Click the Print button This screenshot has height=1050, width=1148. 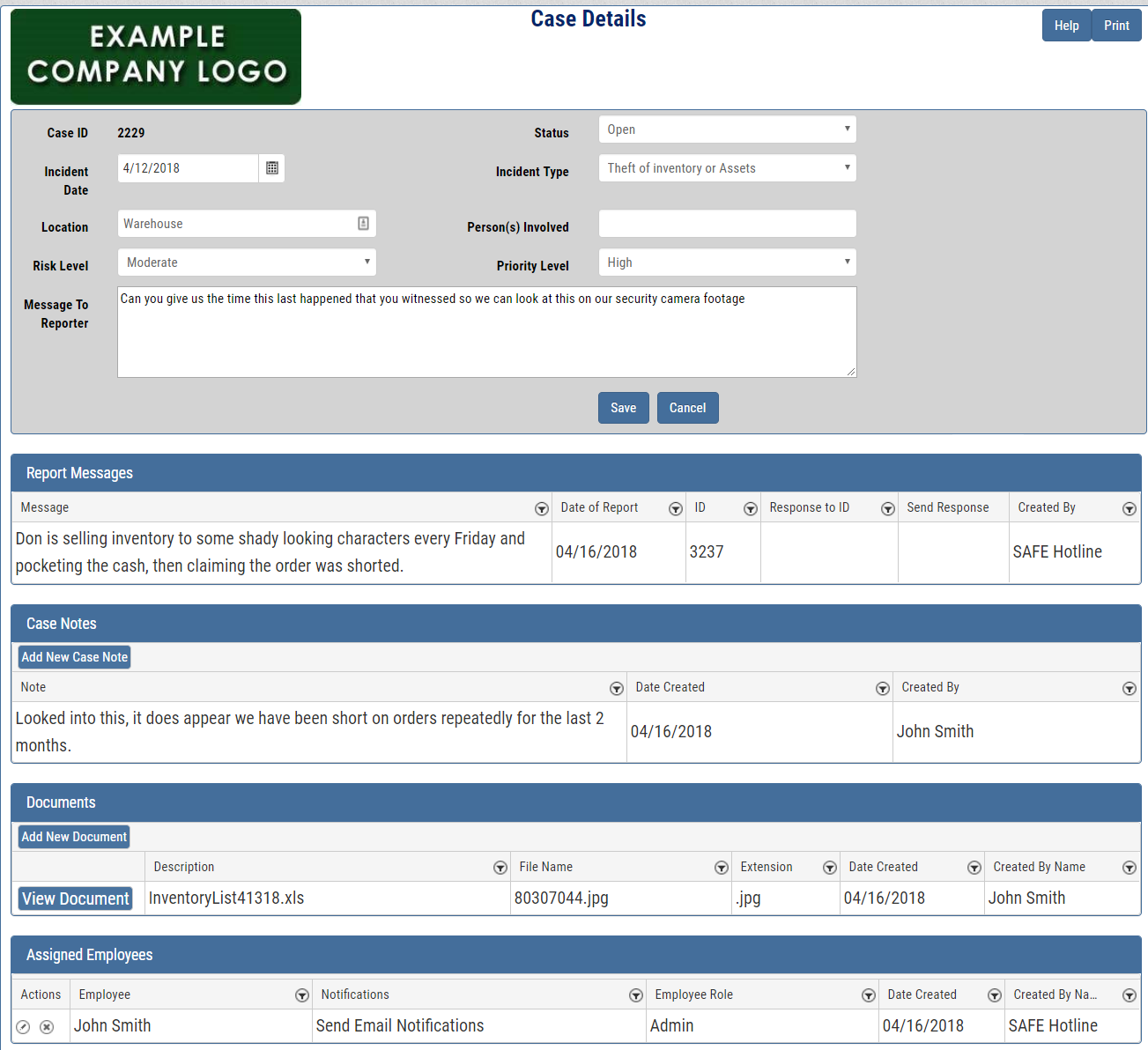pos(1116,26)
